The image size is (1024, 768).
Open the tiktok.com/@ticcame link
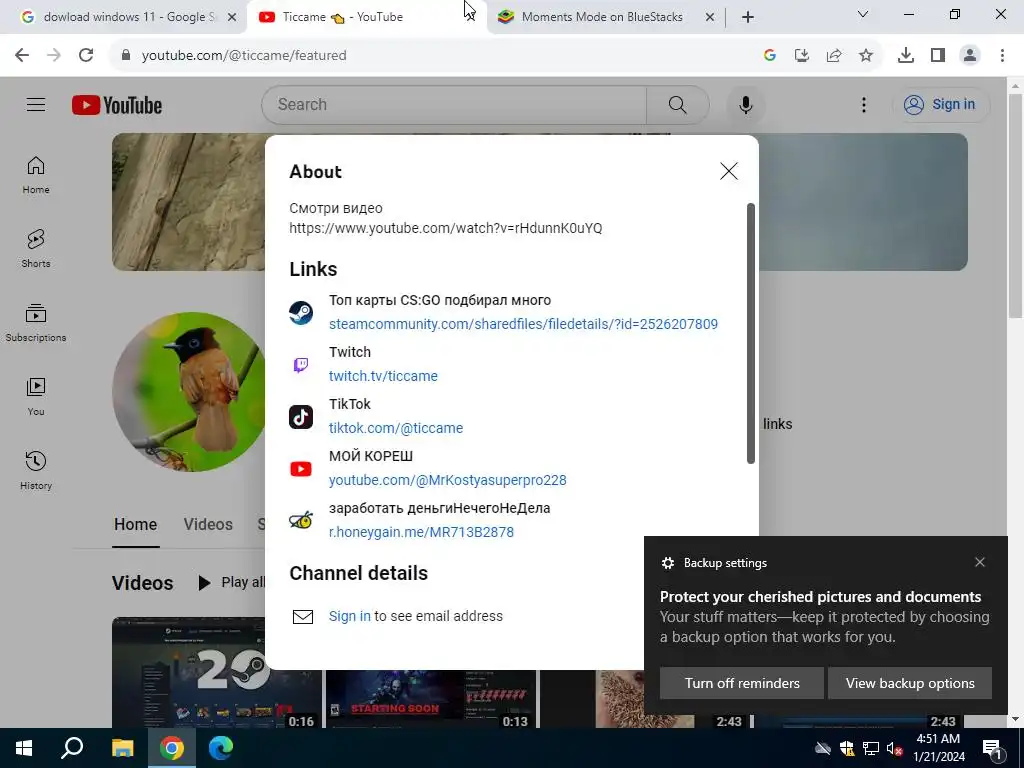tap(396, 428)
